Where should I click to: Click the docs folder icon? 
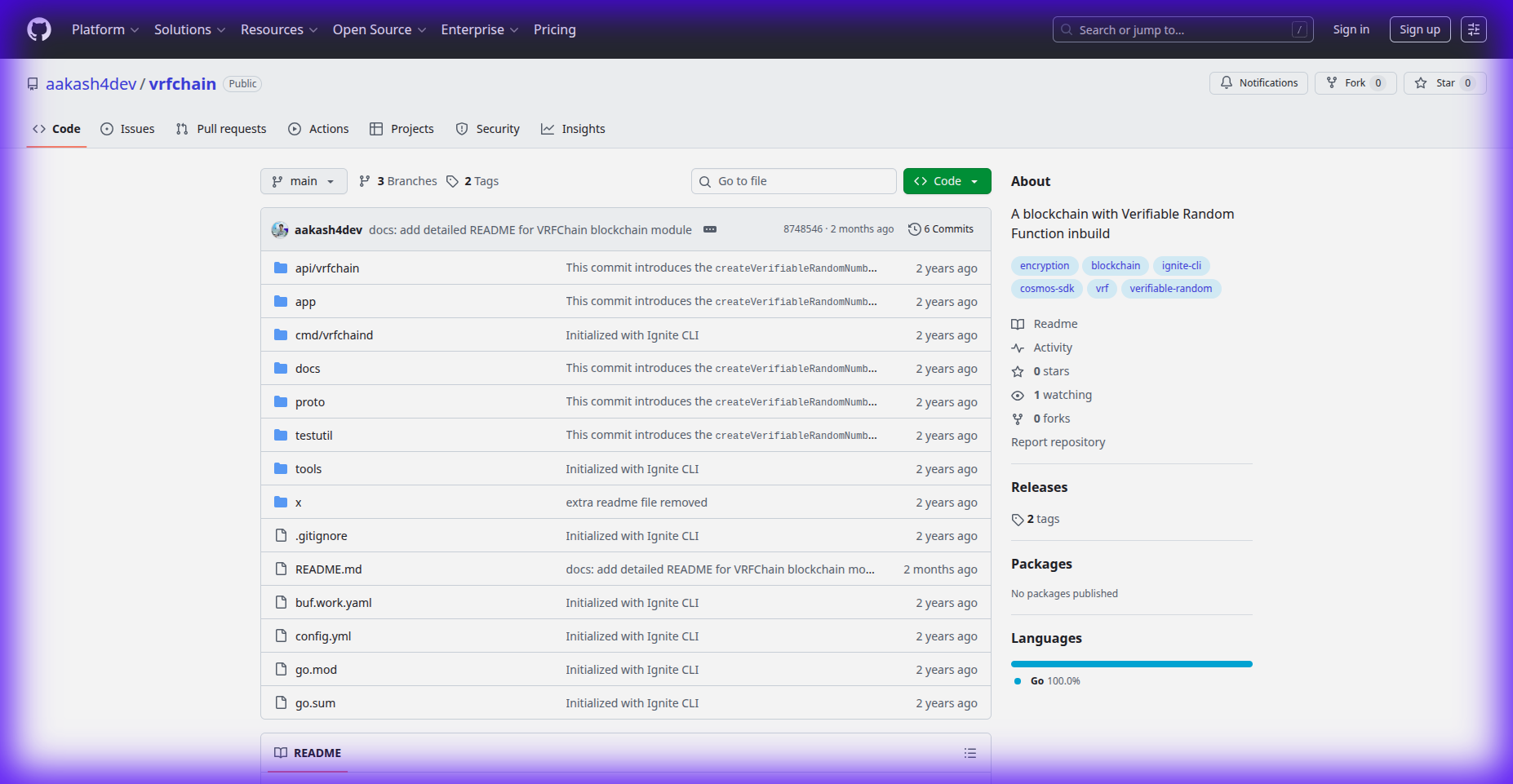[281, 368]
